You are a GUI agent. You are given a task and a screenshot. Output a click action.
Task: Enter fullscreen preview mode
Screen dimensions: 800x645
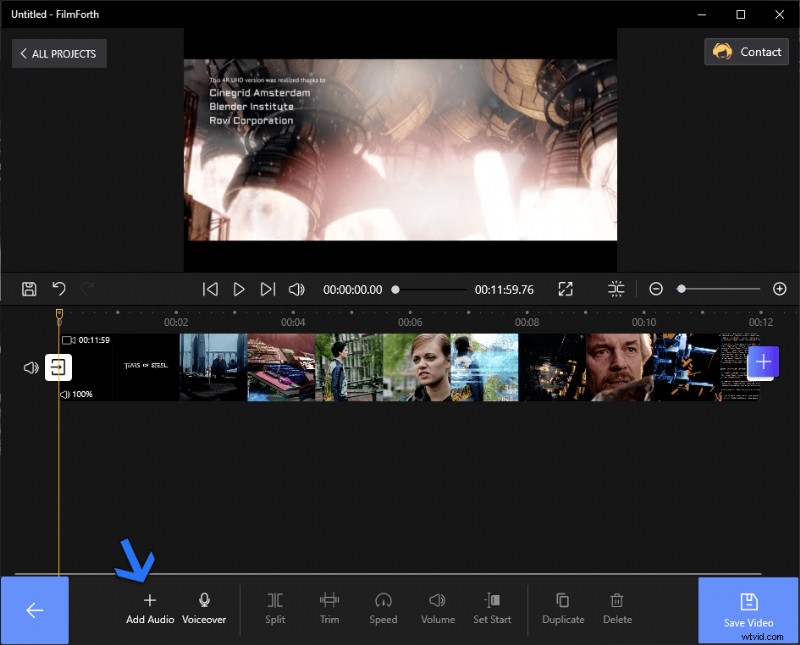[565, 289]
